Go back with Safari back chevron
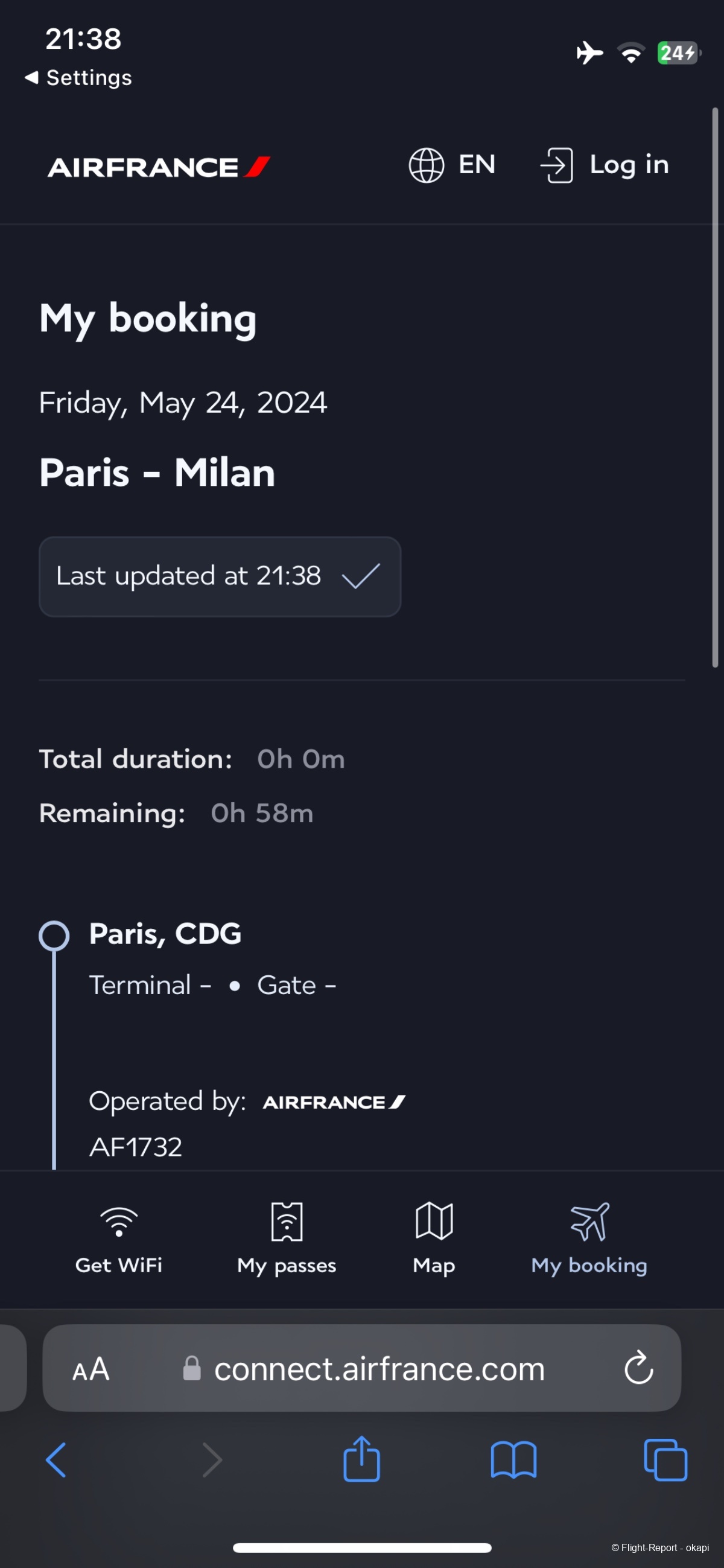 click(x=56, y=1459)
